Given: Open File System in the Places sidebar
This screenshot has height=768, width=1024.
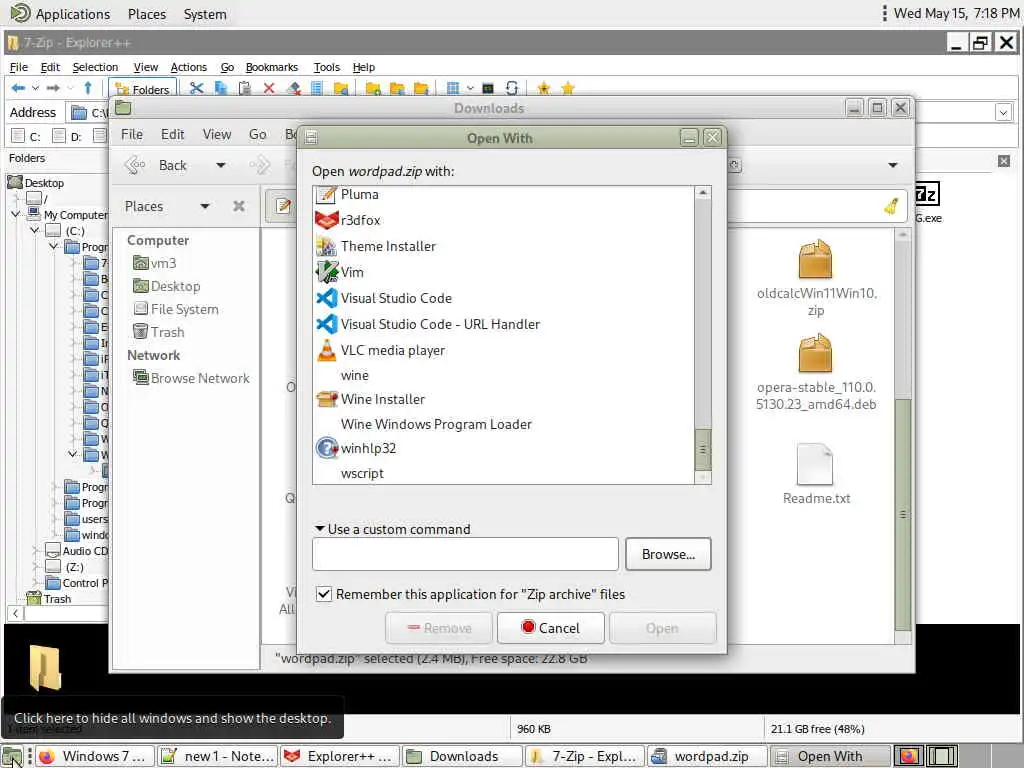Looking at the screenshot, I should pyautogui.click(x=176, y=310).
